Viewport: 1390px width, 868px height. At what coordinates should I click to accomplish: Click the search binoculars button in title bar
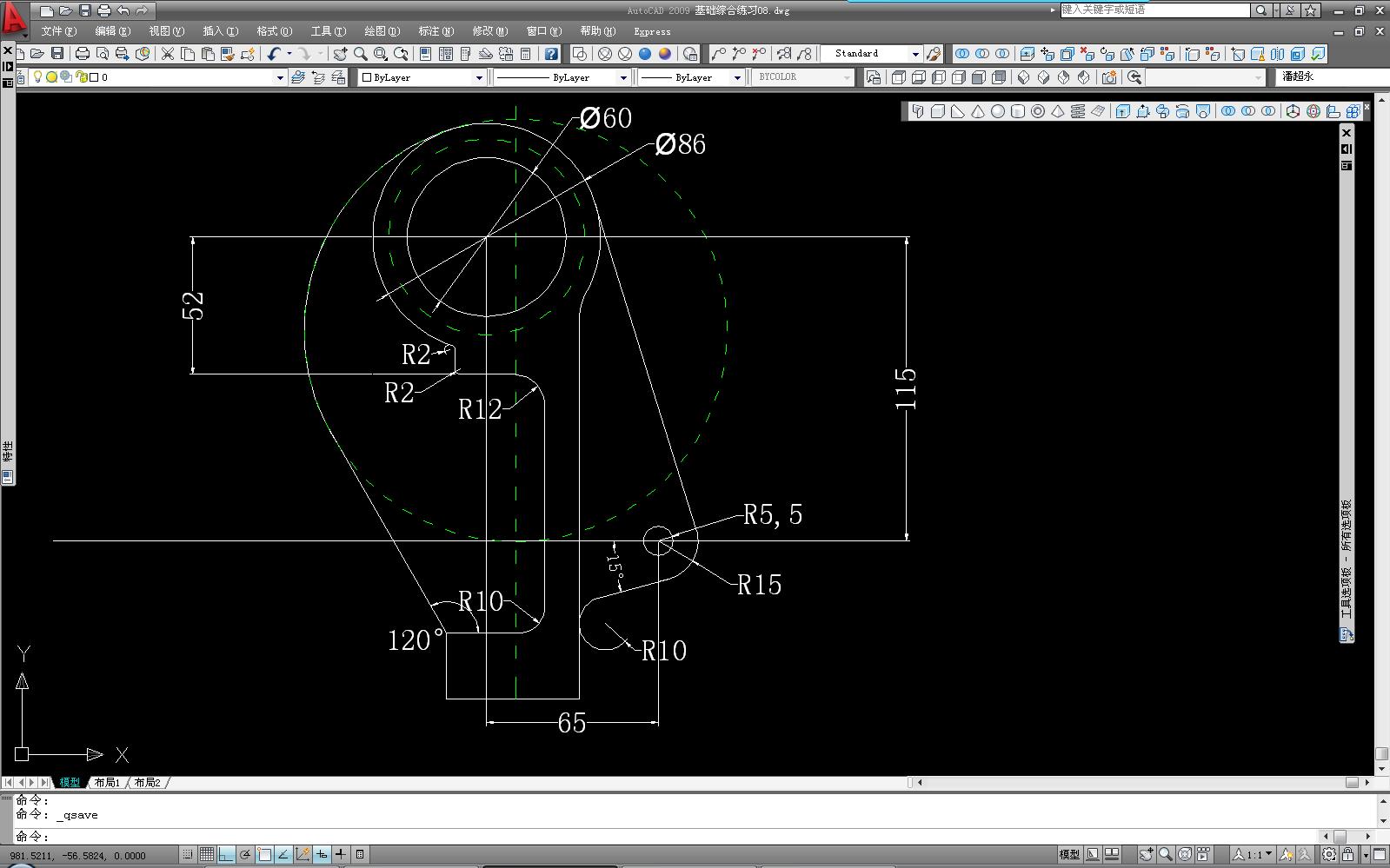click(x=1260, y=10)
